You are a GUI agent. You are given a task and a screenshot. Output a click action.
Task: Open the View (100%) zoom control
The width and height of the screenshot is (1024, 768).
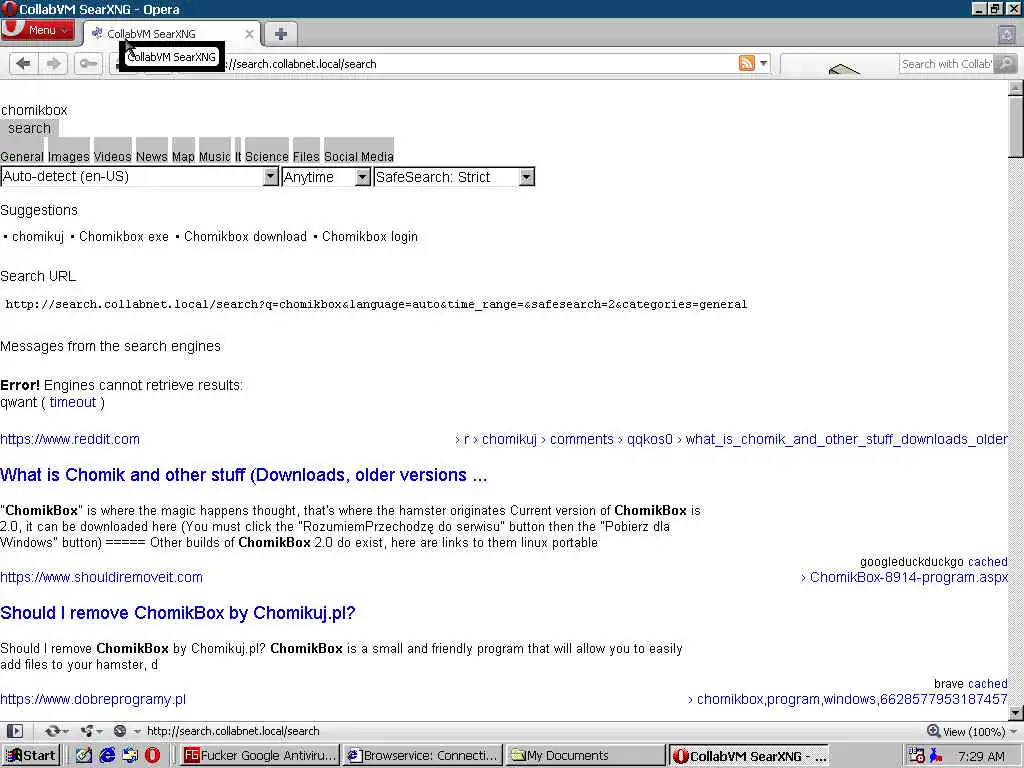point(973,731)
